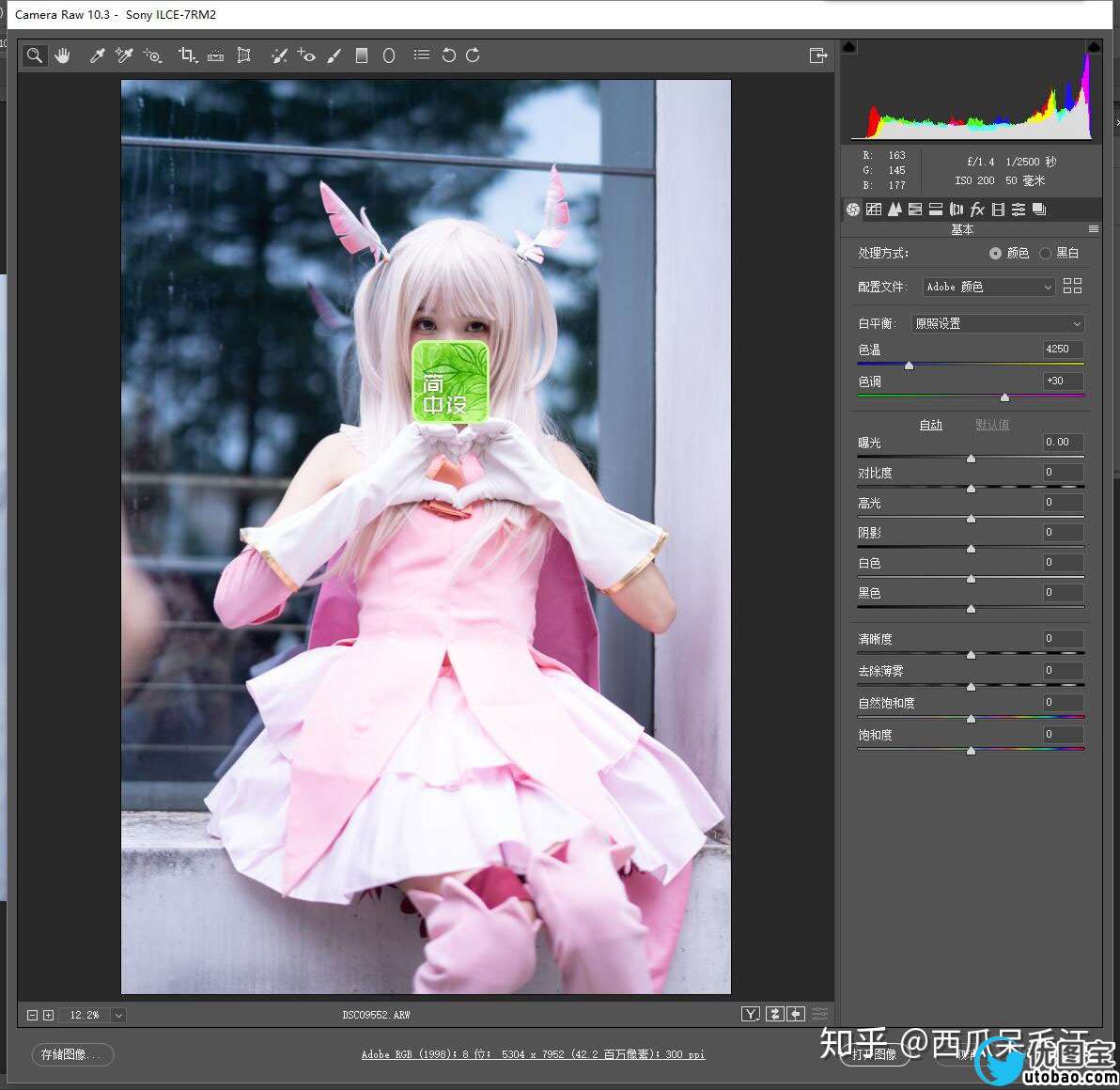Open the 配置文件 Adobe 颜色 dropdown
This screenshot has width=1120, height=1090.
pos(989,288)
